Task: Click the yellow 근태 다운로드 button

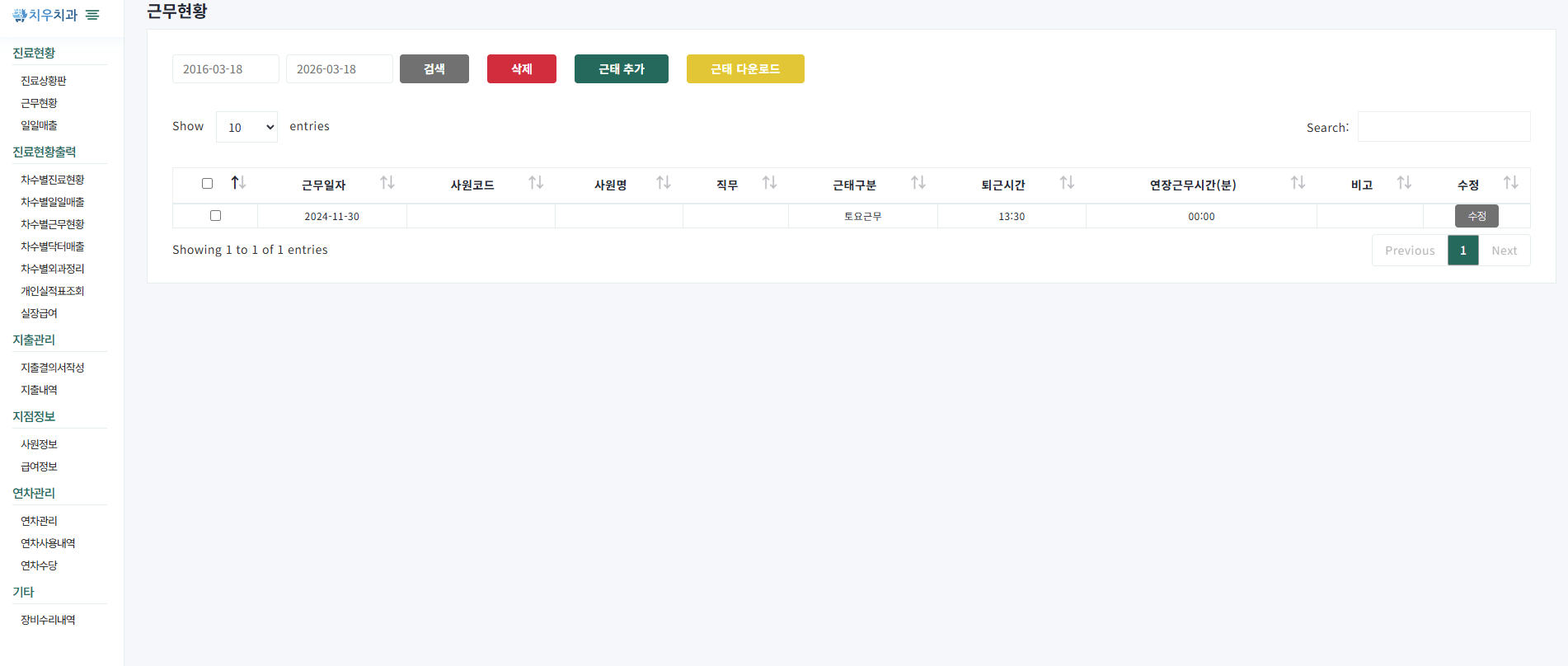Action: pyautogui.click(x=745, y=69)
